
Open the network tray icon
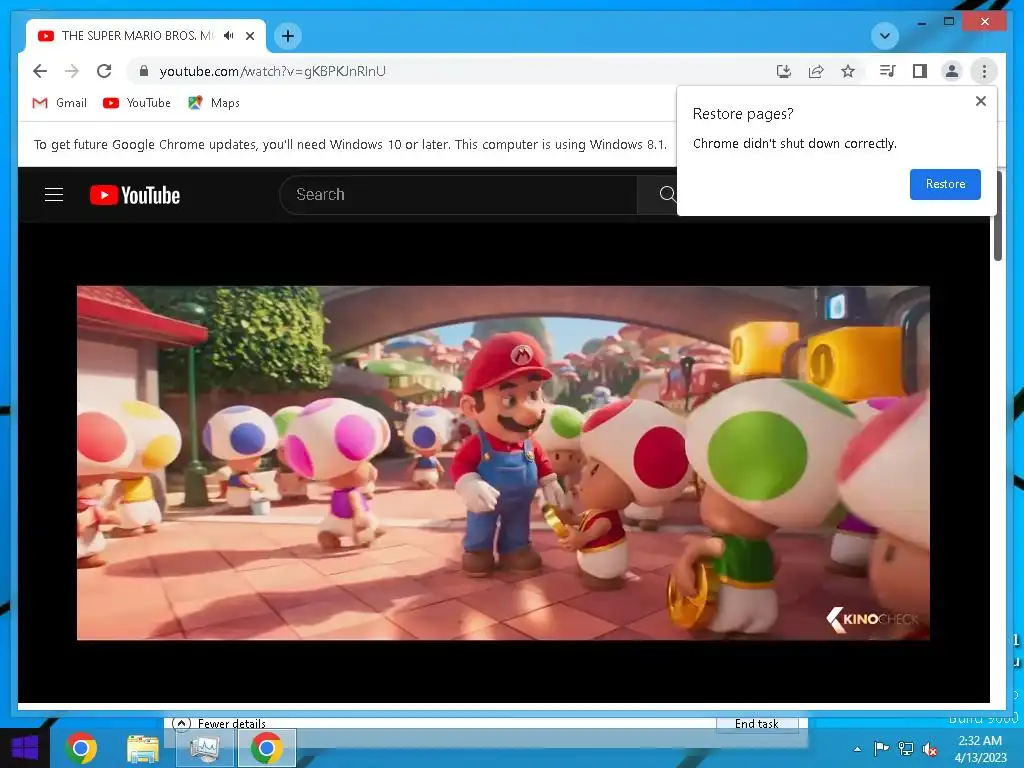(x=906, y=749)
